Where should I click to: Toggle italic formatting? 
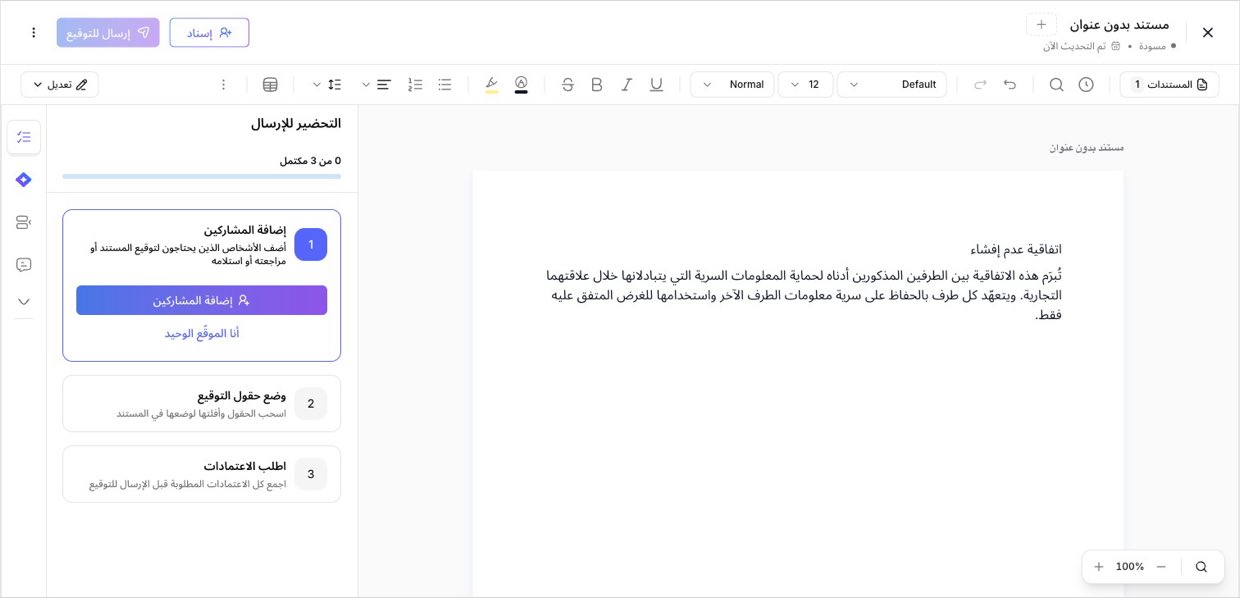tap(627, 85)
